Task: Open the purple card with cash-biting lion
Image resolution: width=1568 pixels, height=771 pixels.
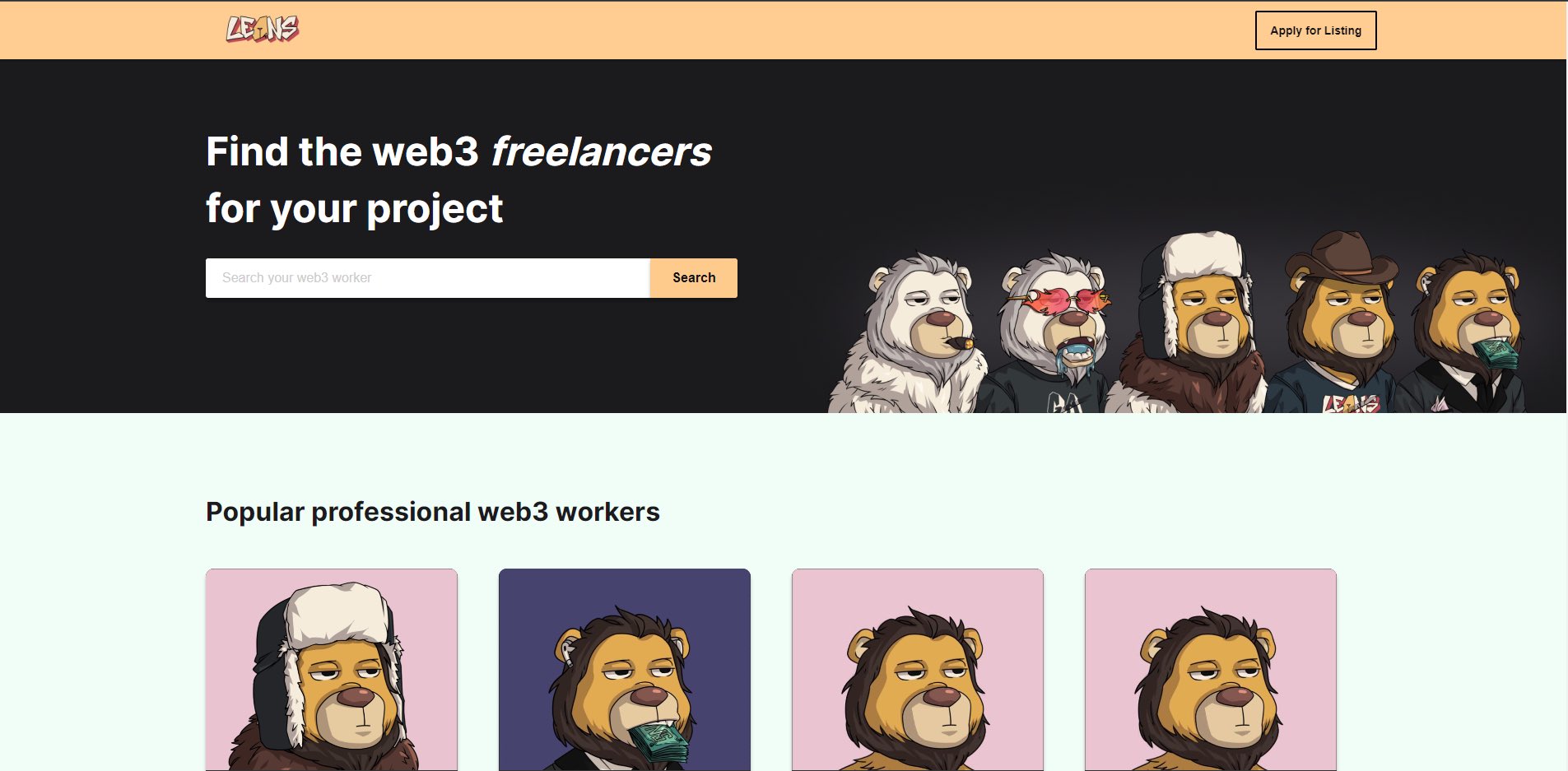Action: [x=625, y=670]
